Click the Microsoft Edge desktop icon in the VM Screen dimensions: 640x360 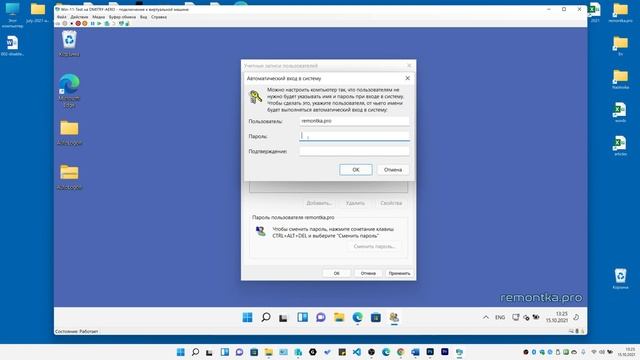tap(69, 91)
